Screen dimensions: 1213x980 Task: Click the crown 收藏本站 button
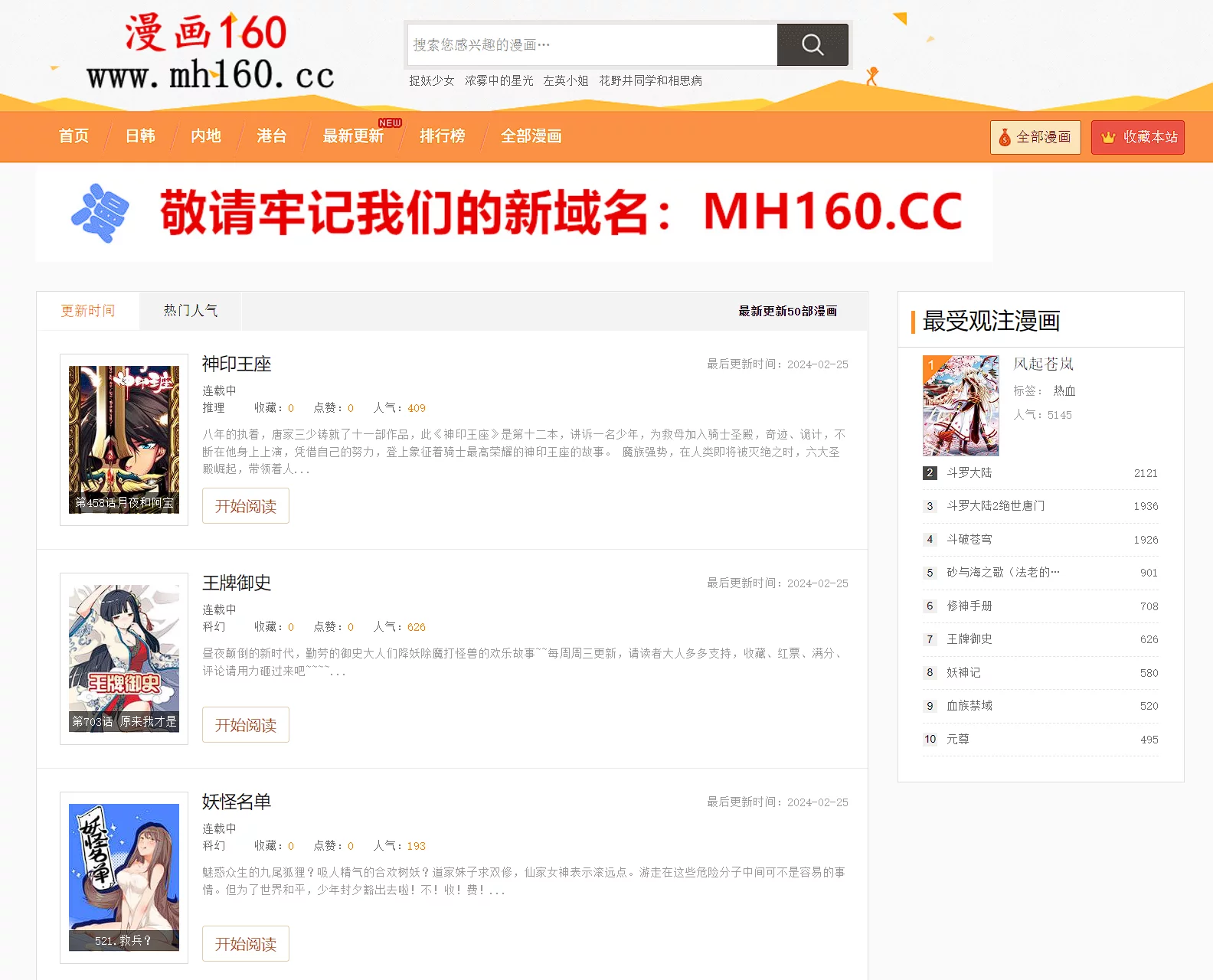1137,137
